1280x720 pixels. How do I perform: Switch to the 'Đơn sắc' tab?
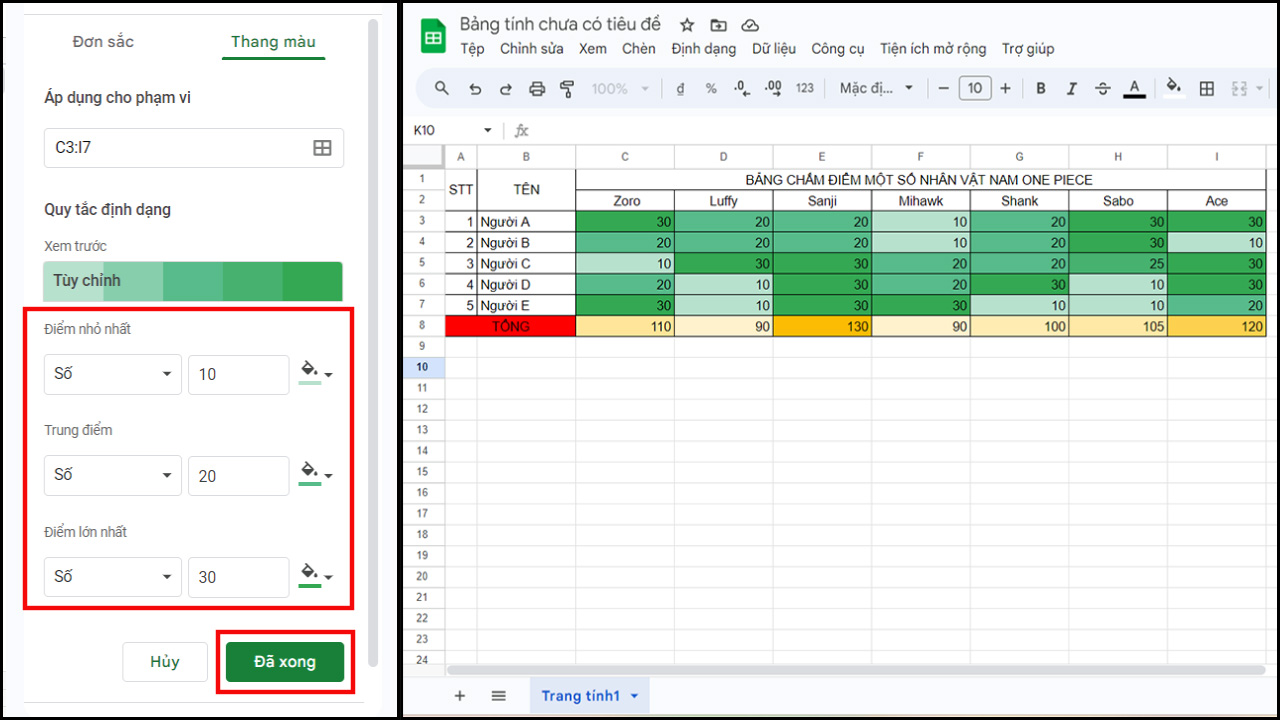point(103,42)
